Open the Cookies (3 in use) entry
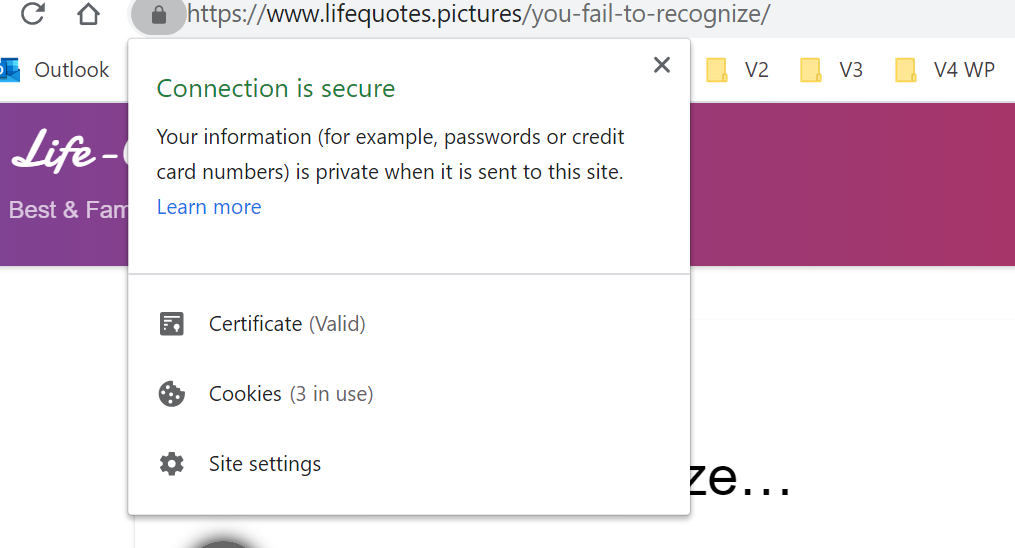Viewport: 1015px width, 548px height. point(291,394)
